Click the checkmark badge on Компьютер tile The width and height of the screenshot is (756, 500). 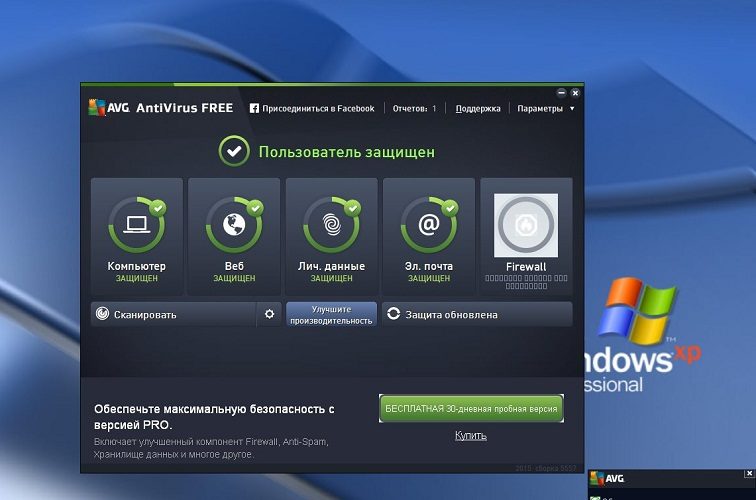point(158,208)
